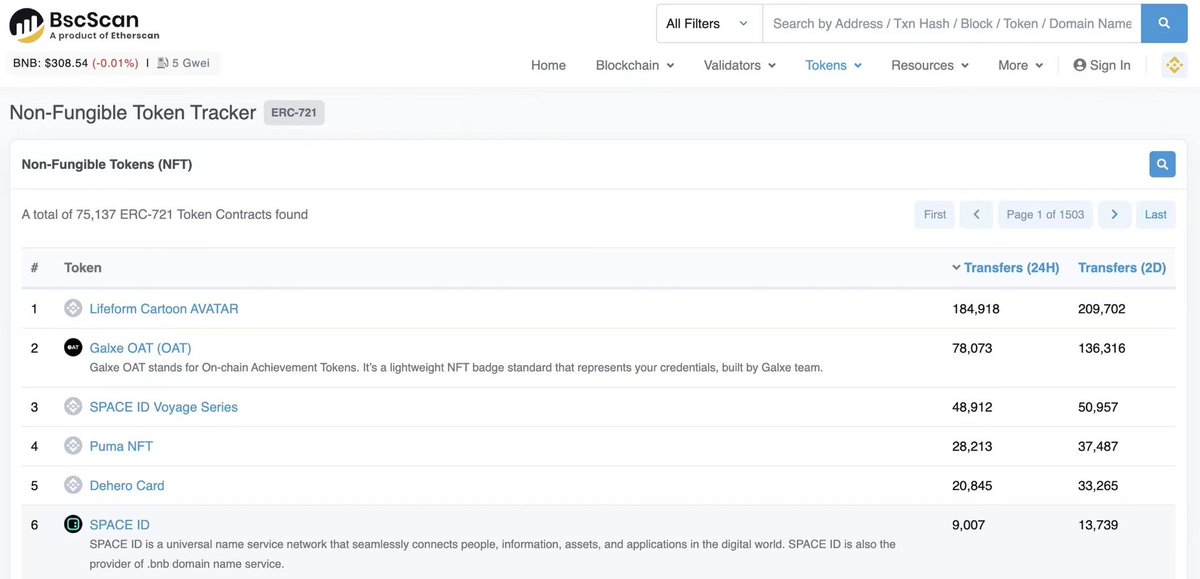
Task: Open the NFT table search icon button
Action: (1162, 164)
